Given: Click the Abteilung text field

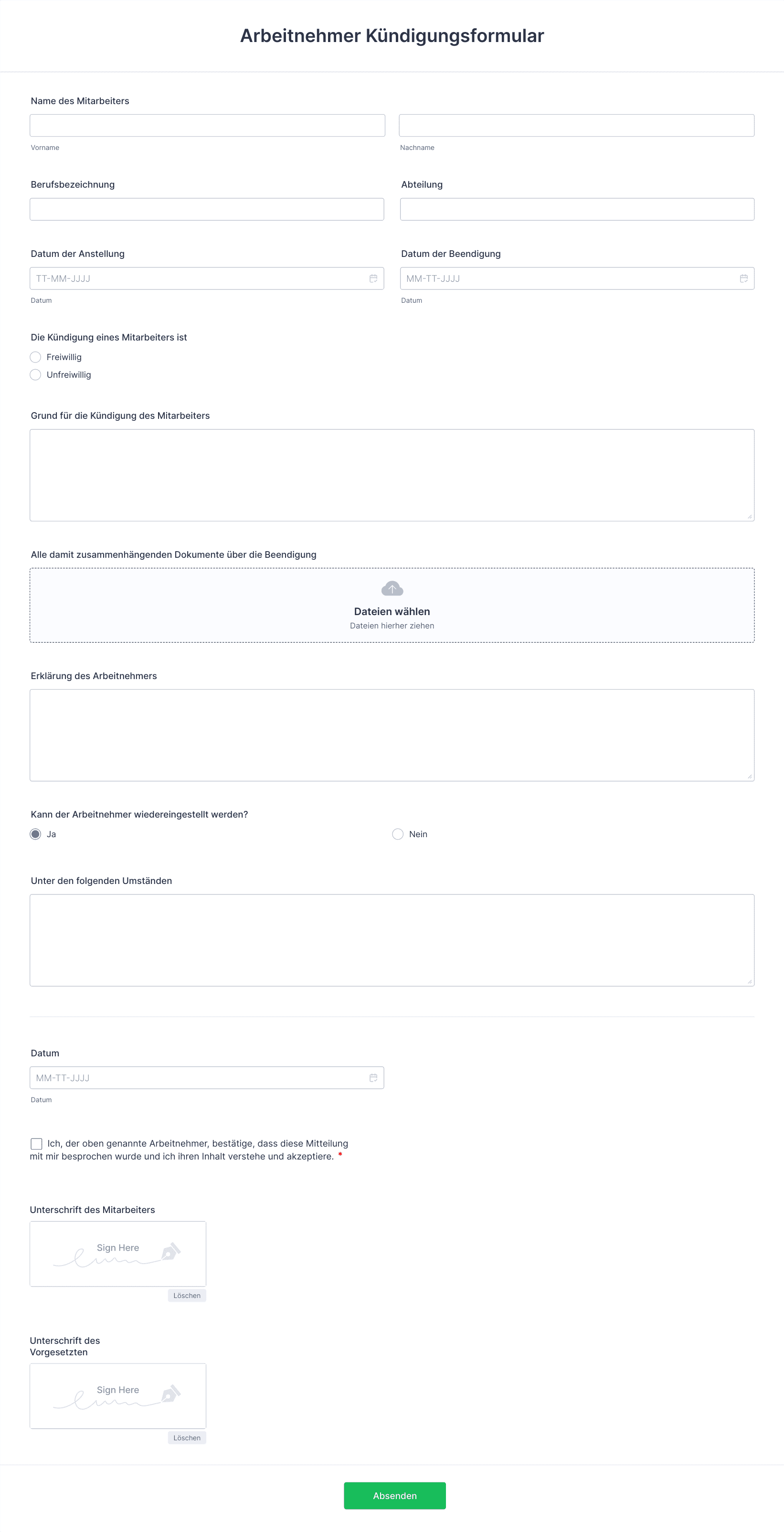Looking at the screenshot, I should [x=577, y=209].
